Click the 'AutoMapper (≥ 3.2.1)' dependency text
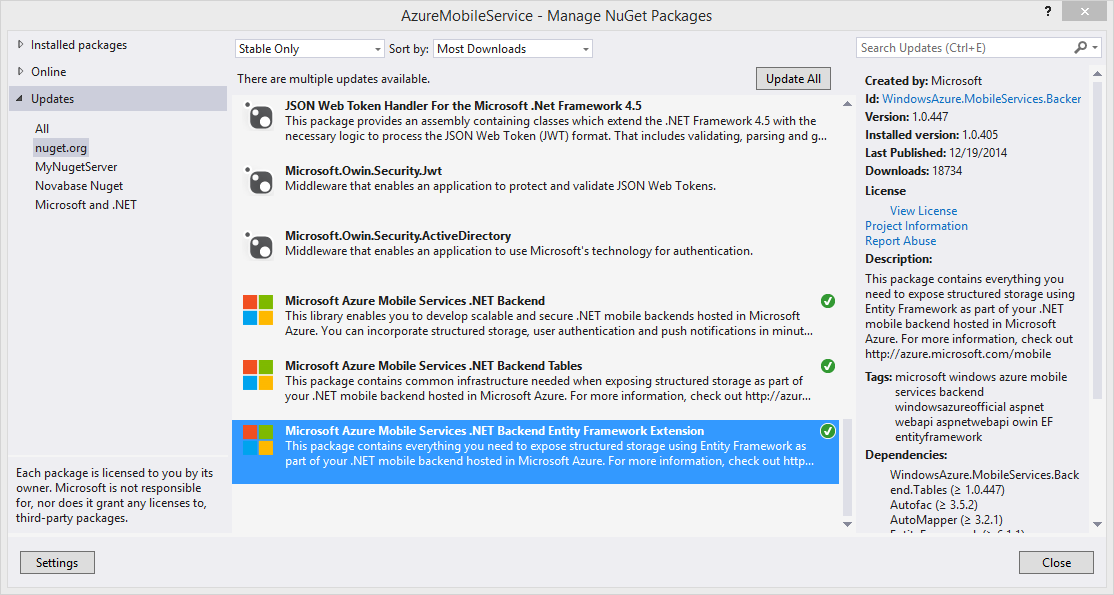 (x=946, y=520)
